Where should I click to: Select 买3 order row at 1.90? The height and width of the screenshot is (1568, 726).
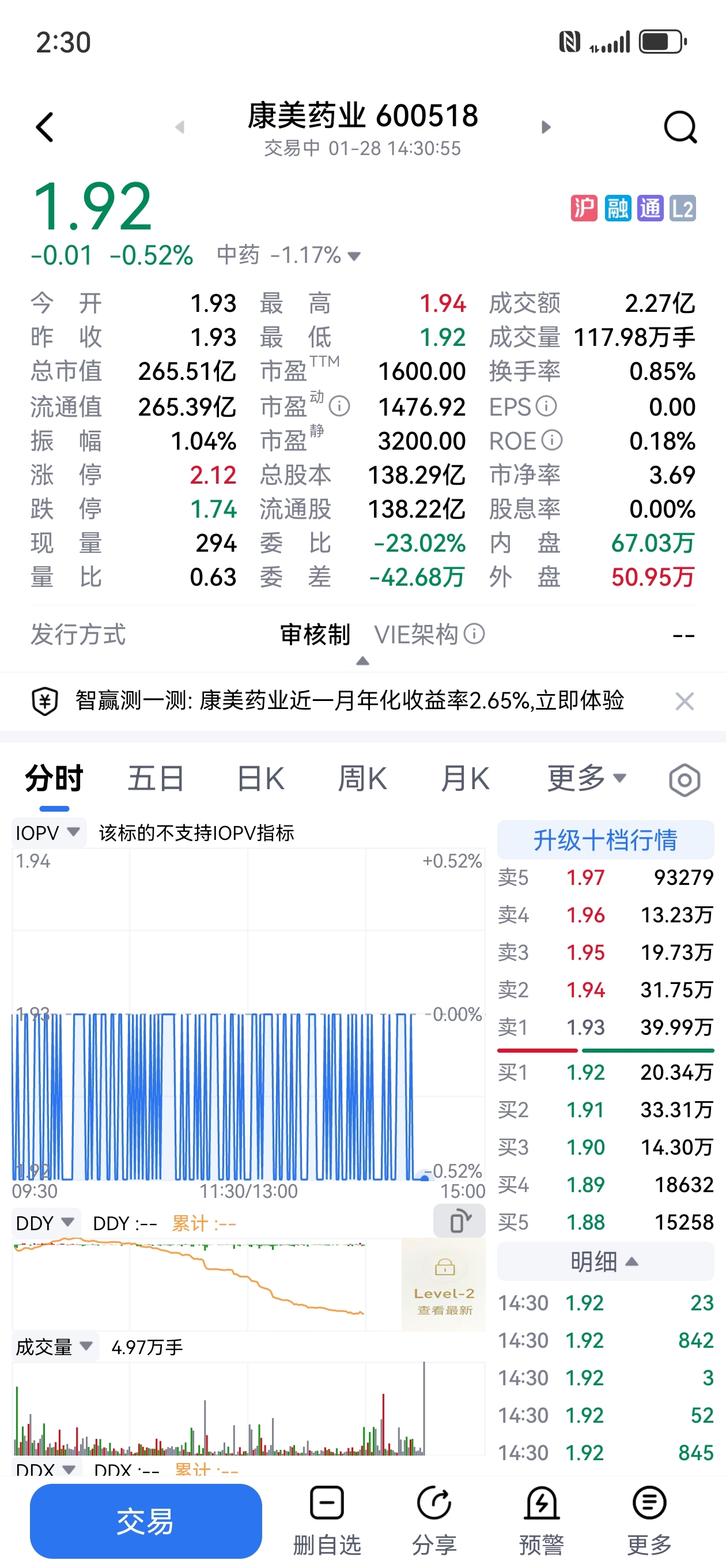click(606, 1147)
